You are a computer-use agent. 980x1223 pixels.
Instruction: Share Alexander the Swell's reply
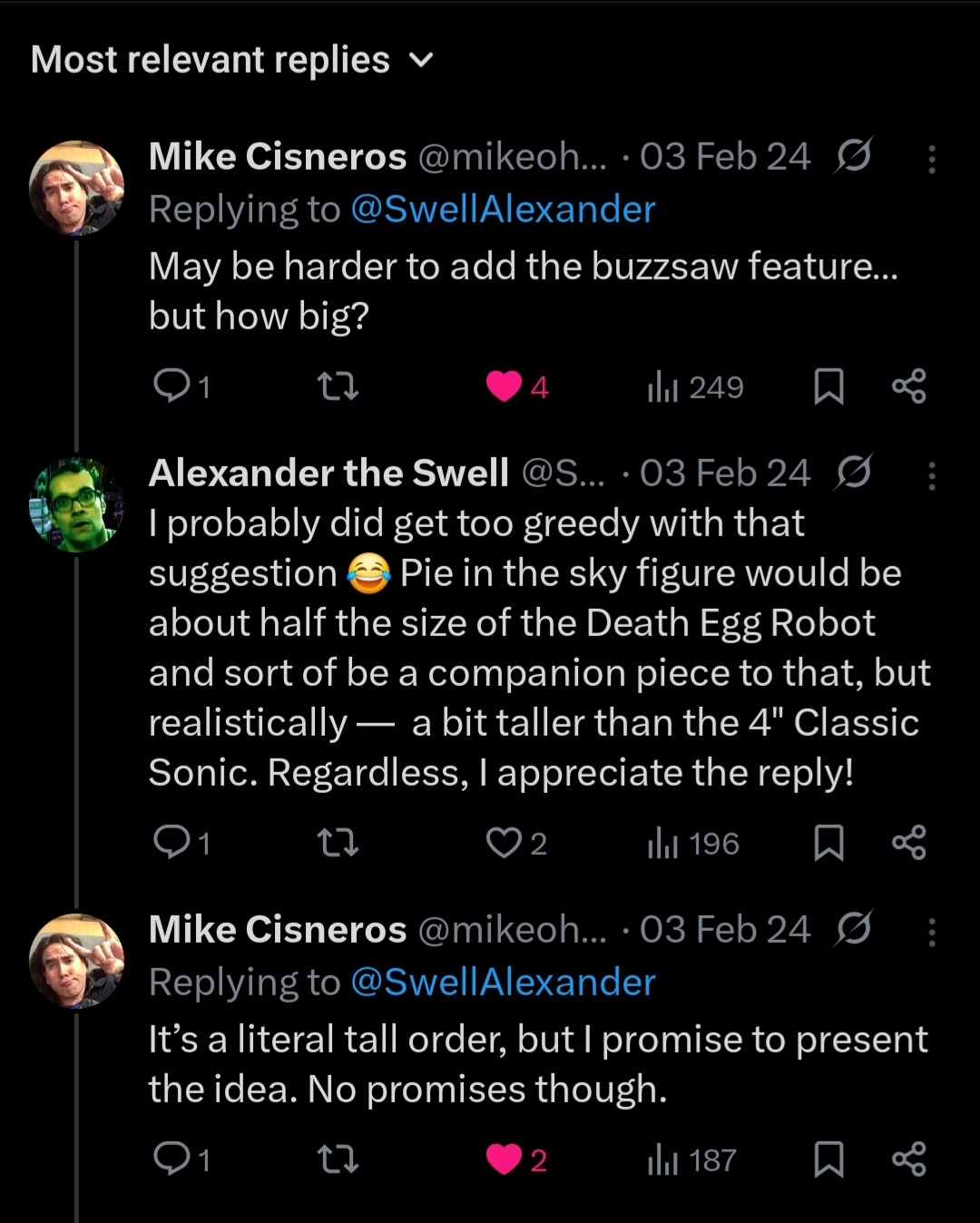pos(908,843)
